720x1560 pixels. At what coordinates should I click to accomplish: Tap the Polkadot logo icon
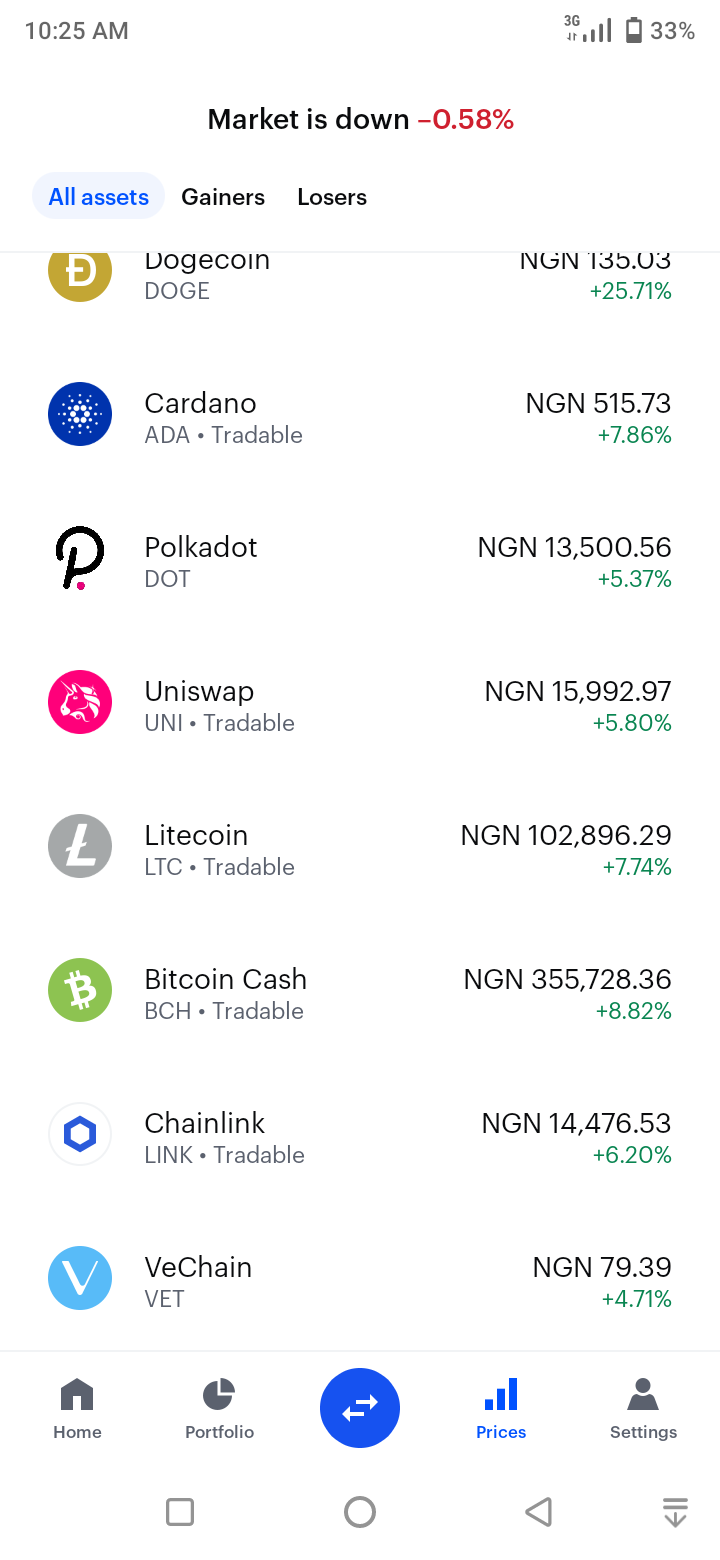point(80,558)
